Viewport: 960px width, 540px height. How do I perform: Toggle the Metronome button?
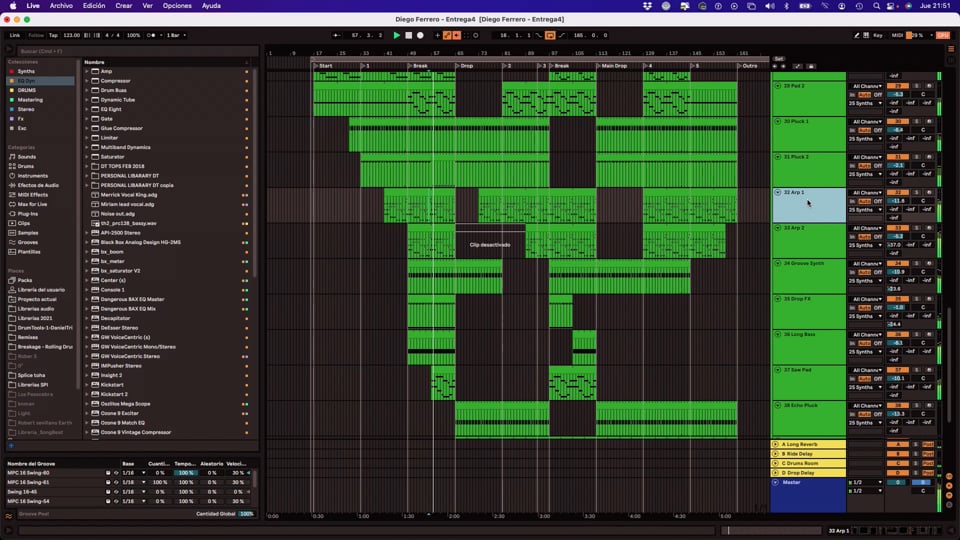point(152,36)
